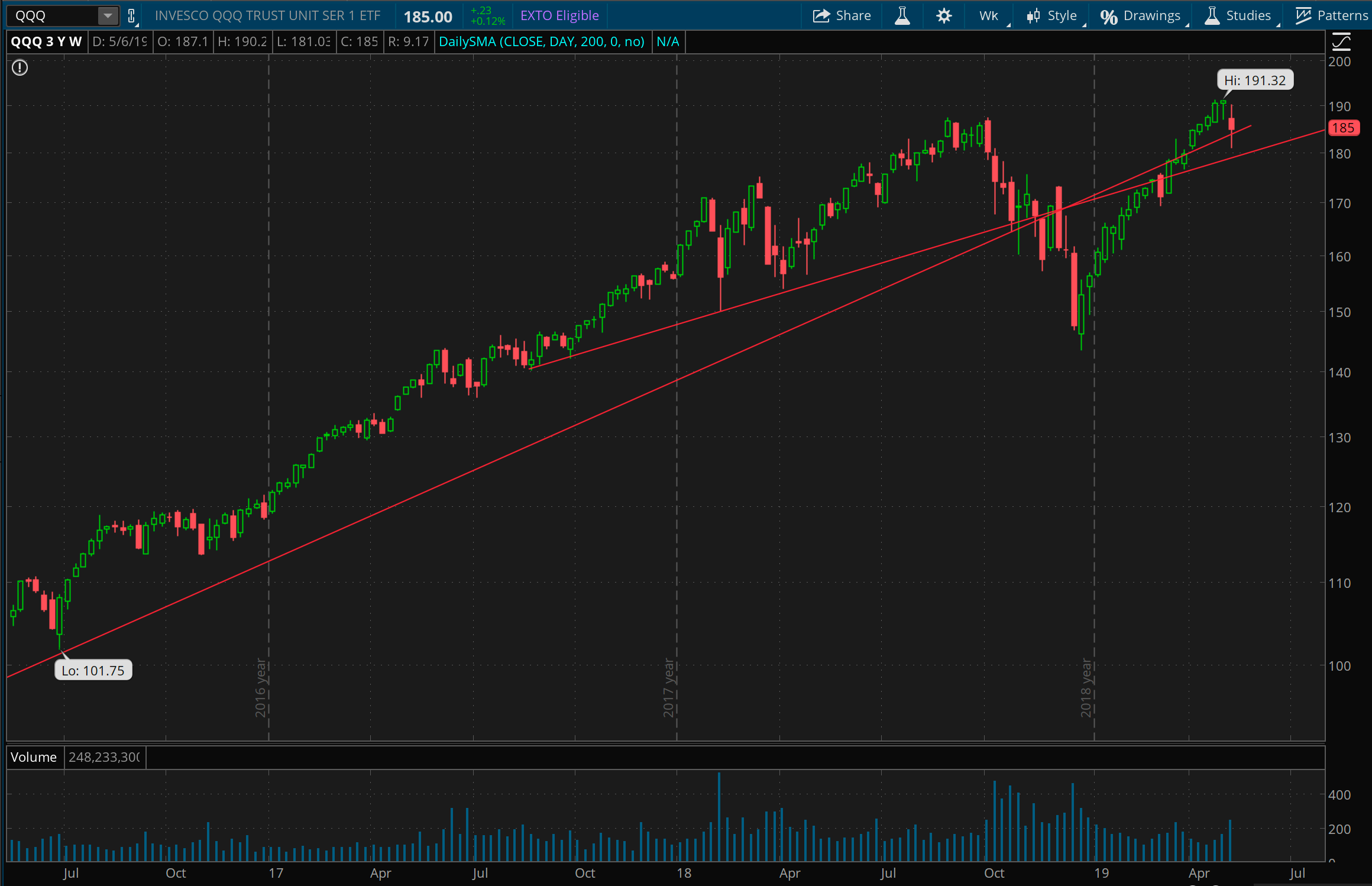Click the symbol link clip icon

pyautogui.click(x=132, y=16)
